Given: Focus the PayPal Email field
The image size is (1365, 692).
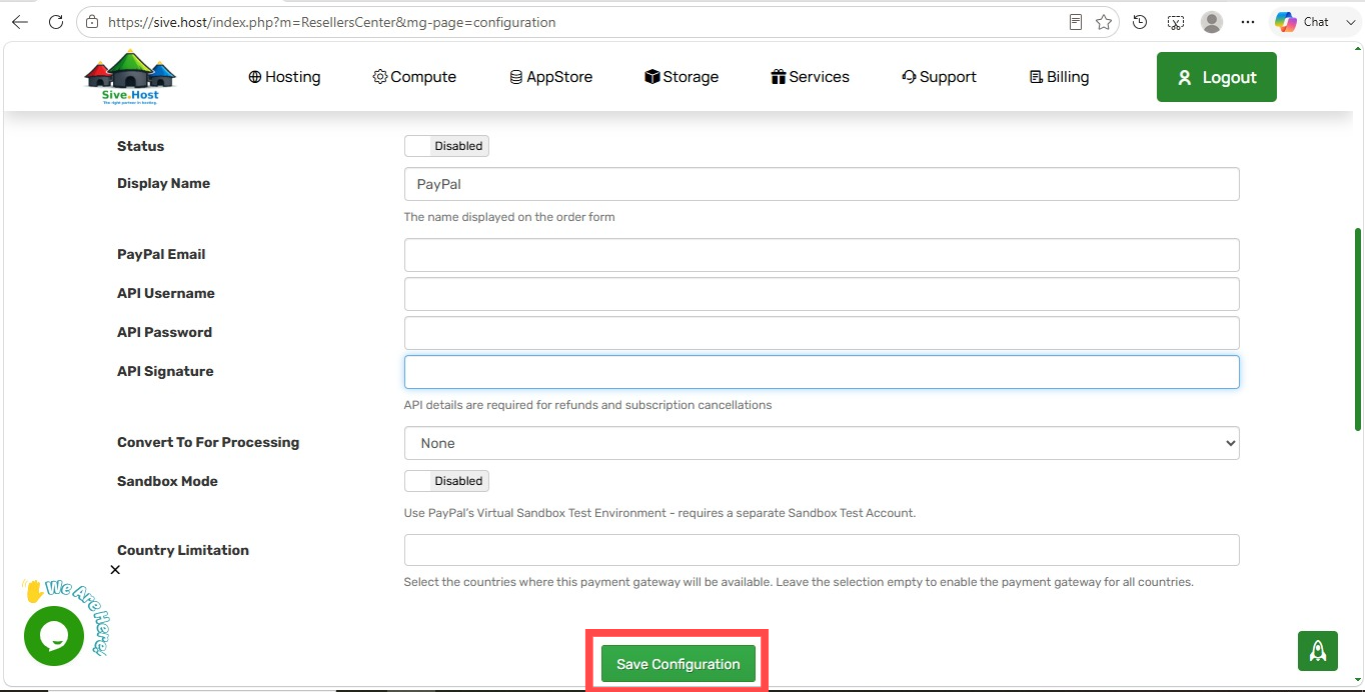Looking at the screenshot, I should click(821, 255).
